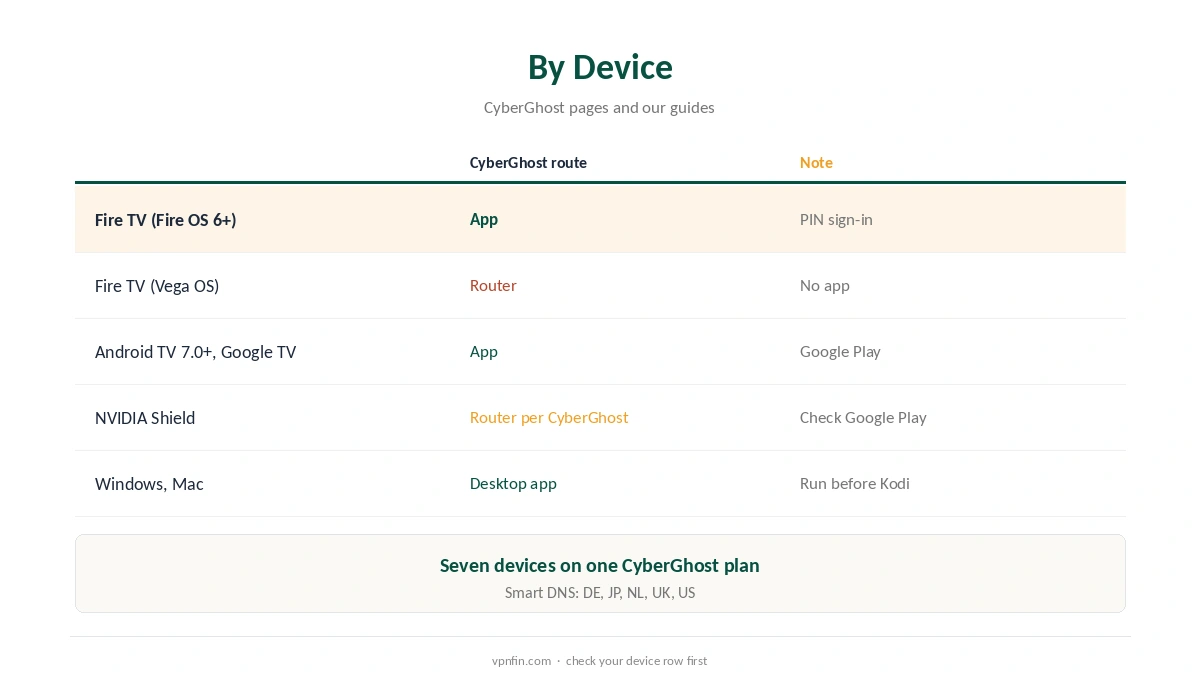
Task: Click the 'CyberGhost route' column header
Action: pos(528,162)
